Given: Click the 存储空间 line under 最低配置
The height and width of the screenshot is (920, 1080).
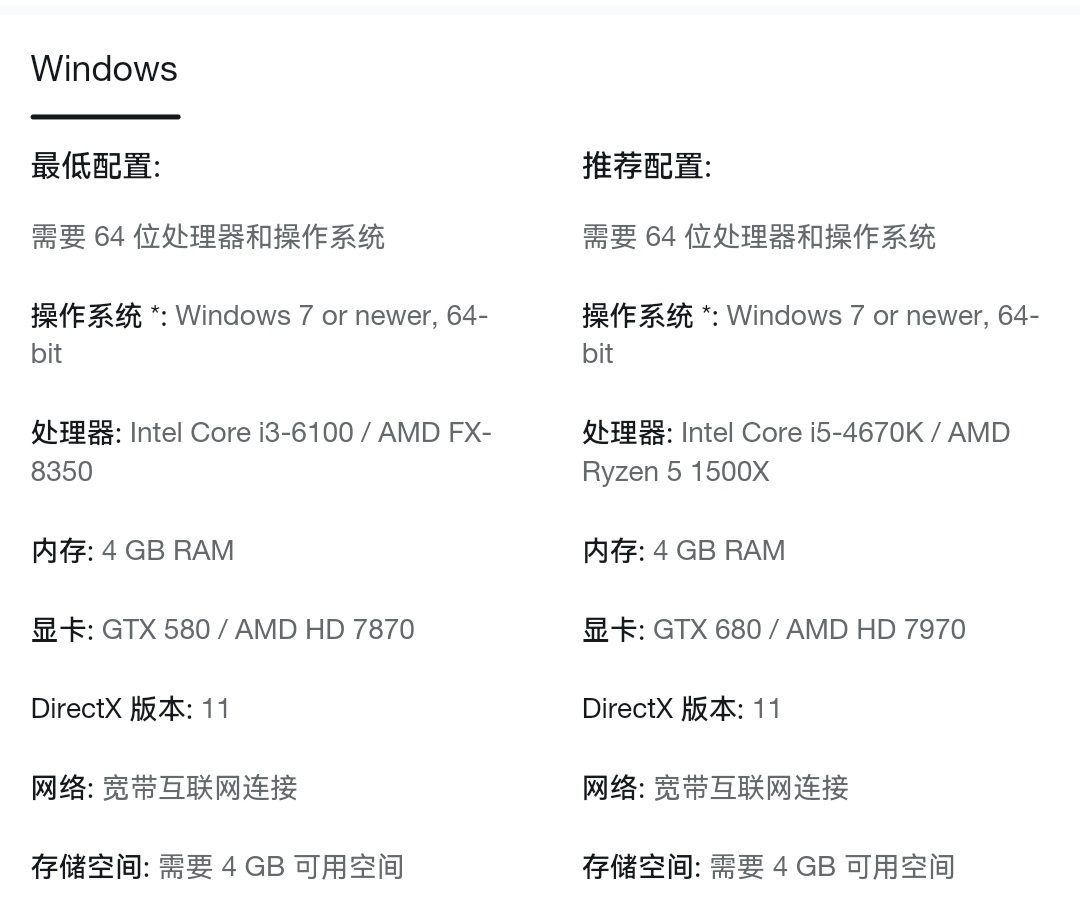Looking at the screenshot, I should [217, 866].
